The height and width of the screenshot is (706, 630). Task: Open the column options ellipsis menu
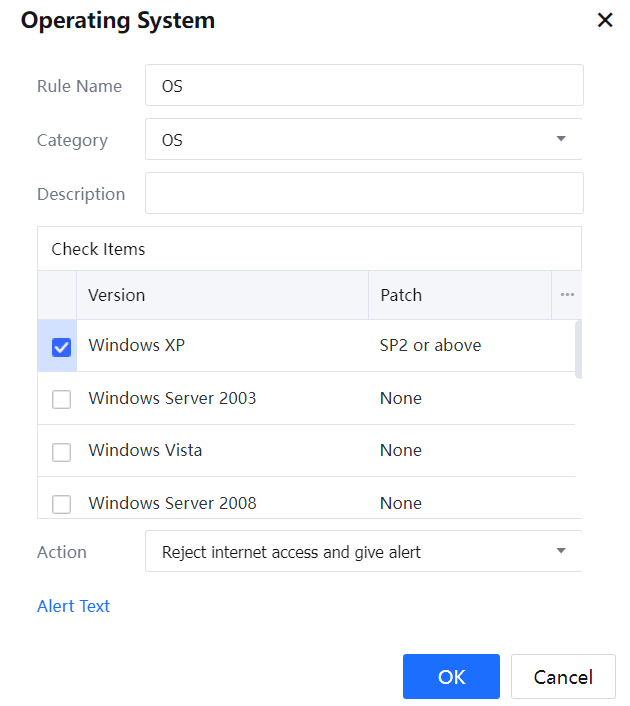pos(567,295)
